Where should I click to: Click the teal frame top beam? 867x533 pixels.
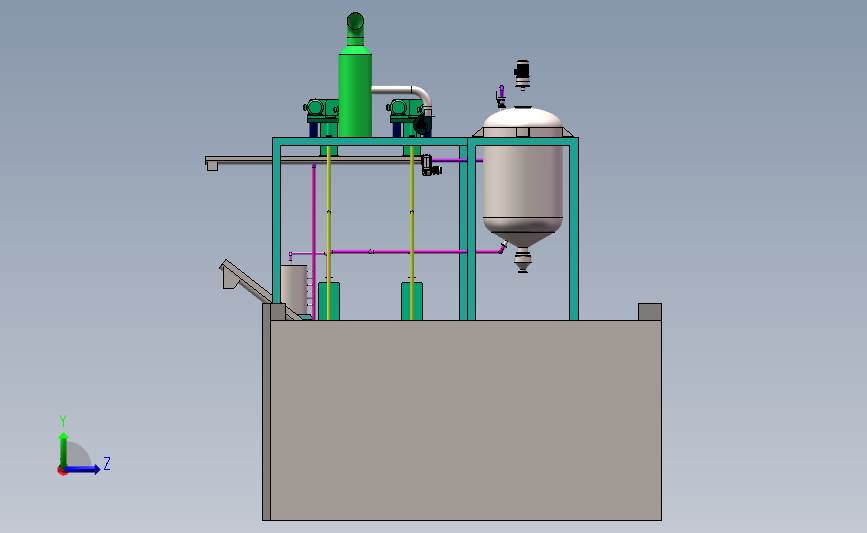click(425, 142)
